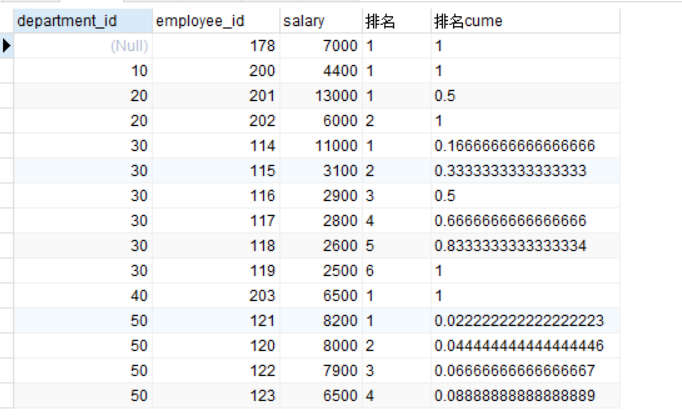Click employee_id cell 118
The image size is (682, 420).
coord(216,246)
